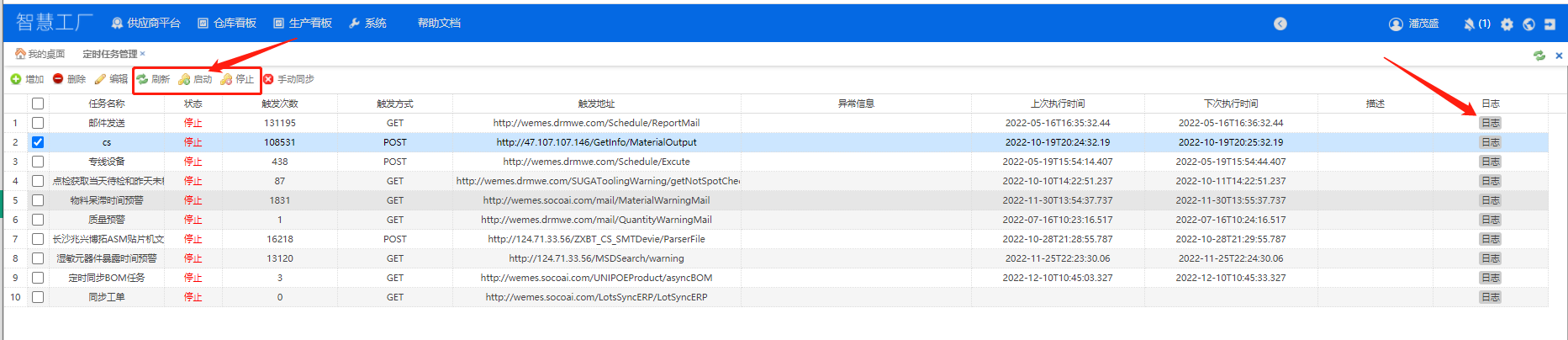This screenshot has height=340, width=1568.
Task: Uncheck the checkbox for the cs task
Action: [38, 142]
